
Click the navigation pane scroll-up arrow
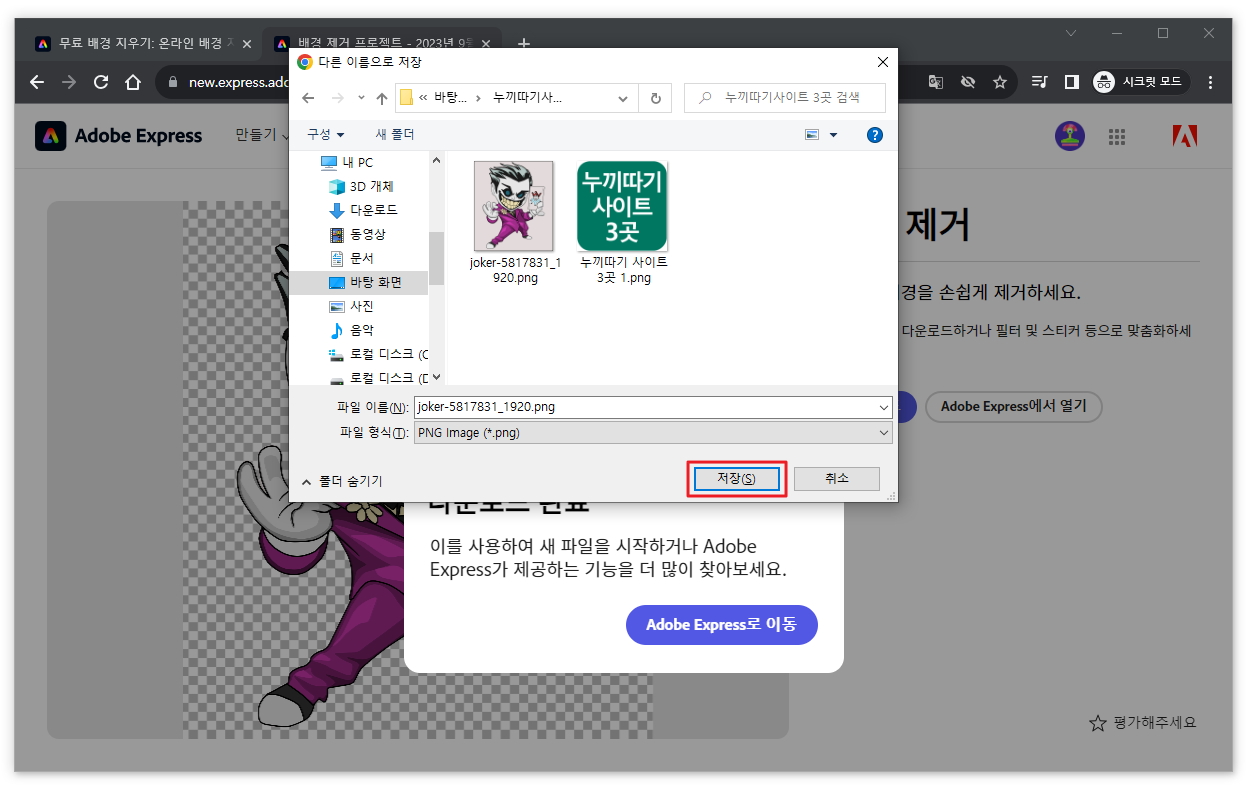436,159
